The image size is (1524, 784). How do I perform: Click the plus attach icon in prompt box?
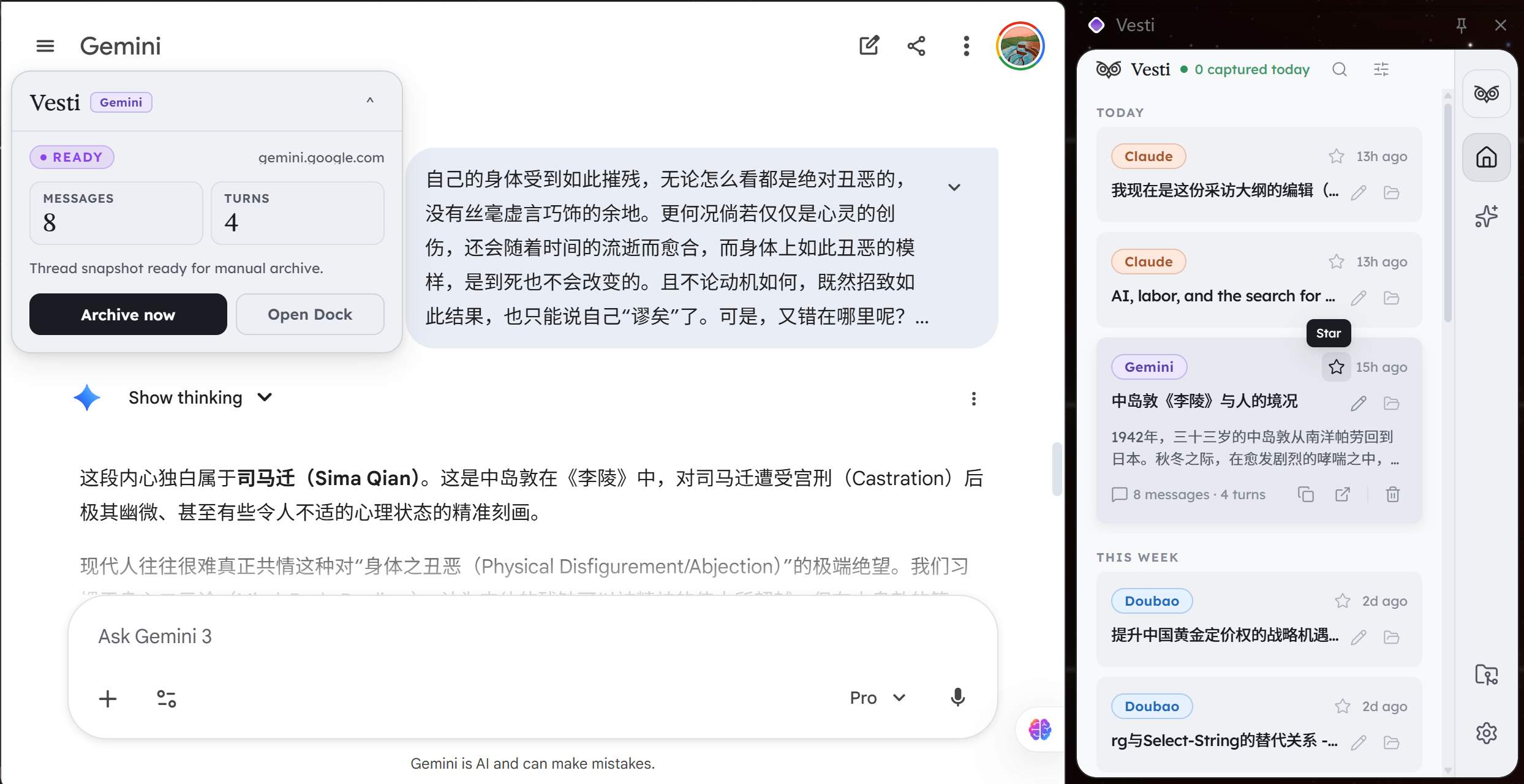coord(108,698)
